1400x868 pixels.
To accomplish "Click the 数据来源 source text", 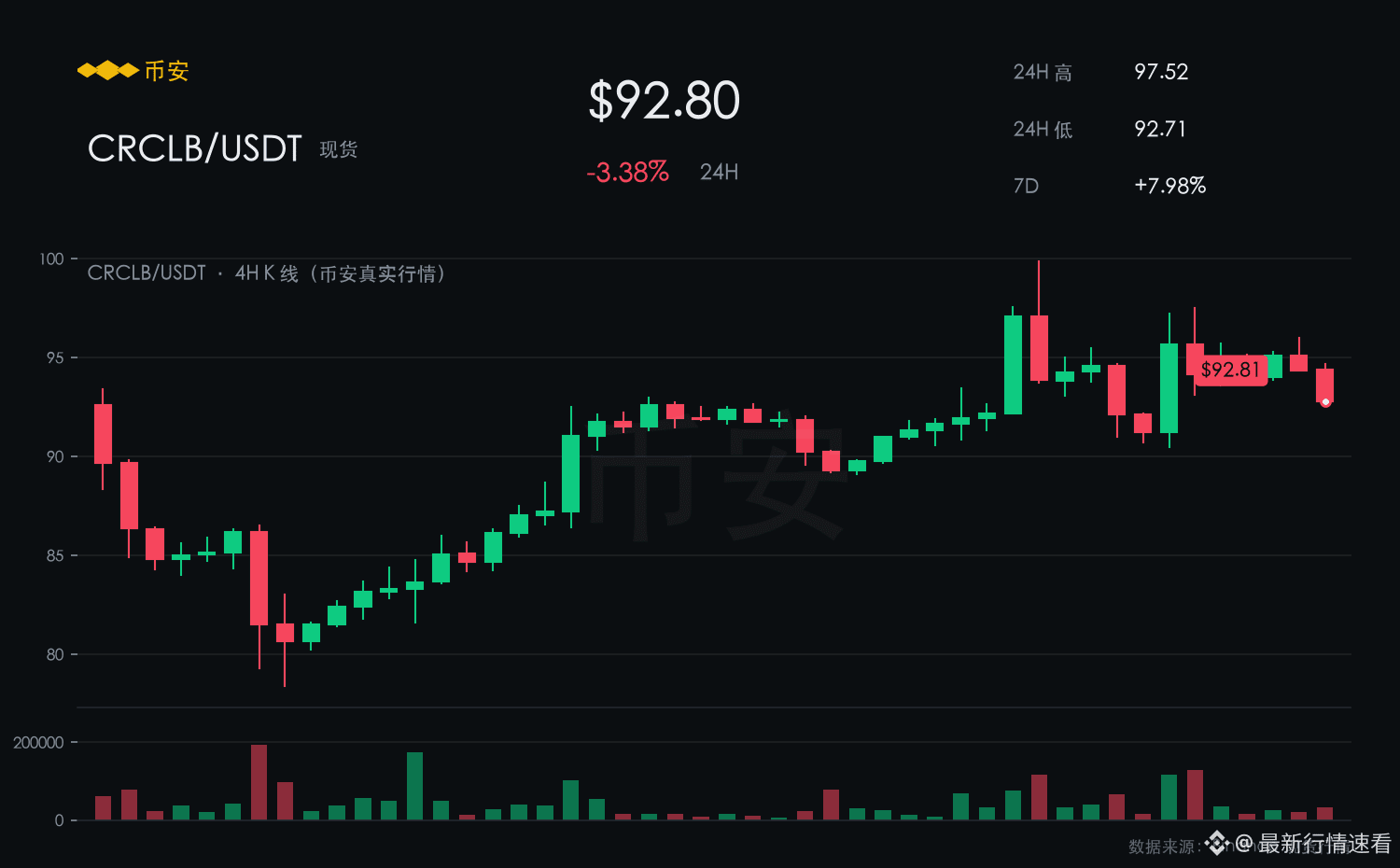I will point(1164,847).
